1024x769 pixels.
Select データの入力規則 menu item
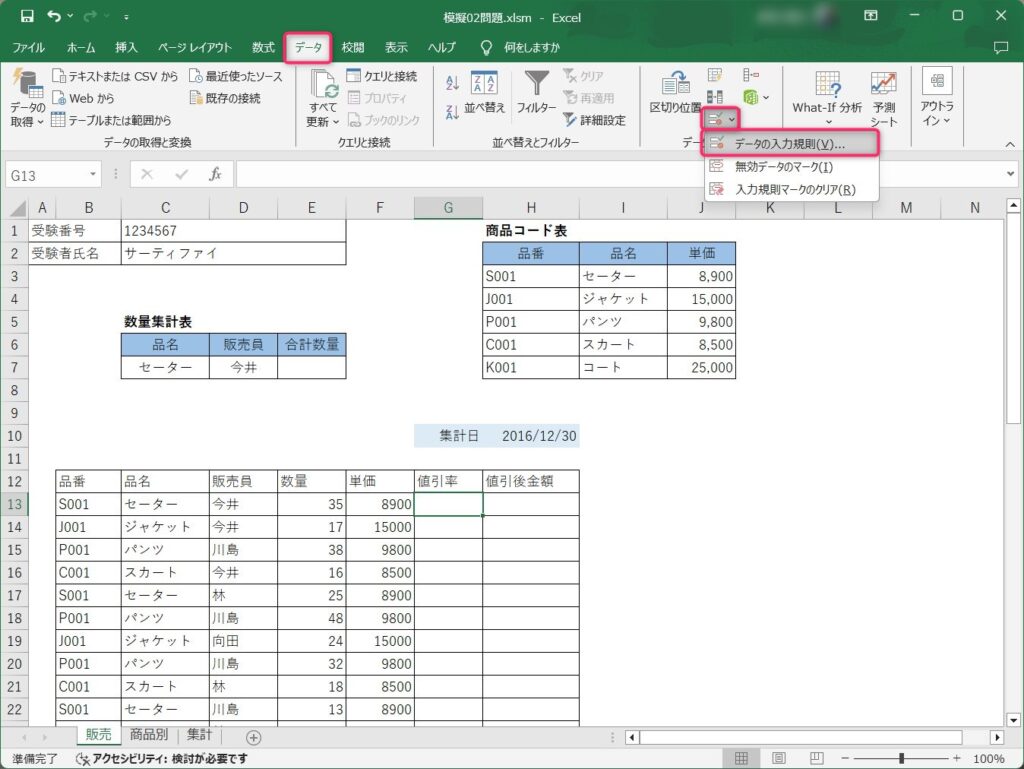789,144
